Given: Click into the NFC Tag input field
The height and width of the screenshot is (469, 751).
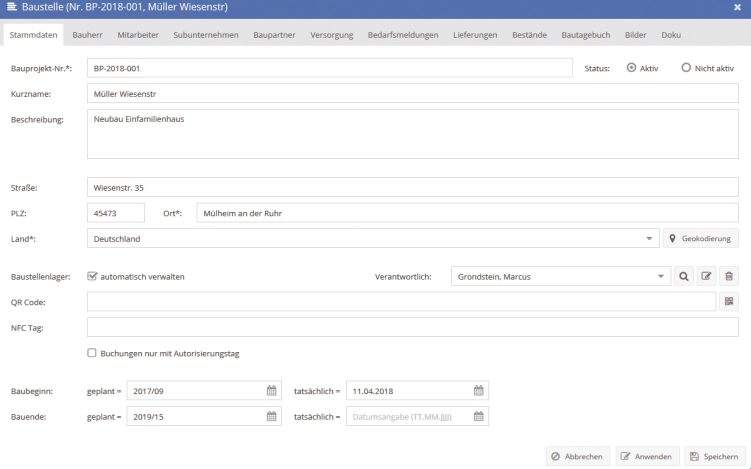Looking at the screenshot, I should click(413, 327).
